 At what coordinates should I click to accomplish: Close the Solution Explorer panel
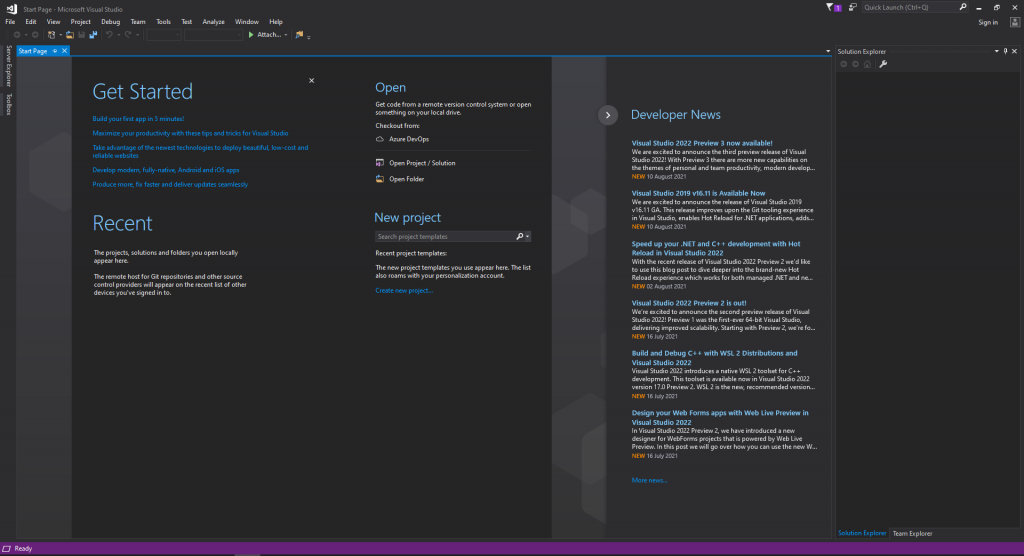[1014, 51]
